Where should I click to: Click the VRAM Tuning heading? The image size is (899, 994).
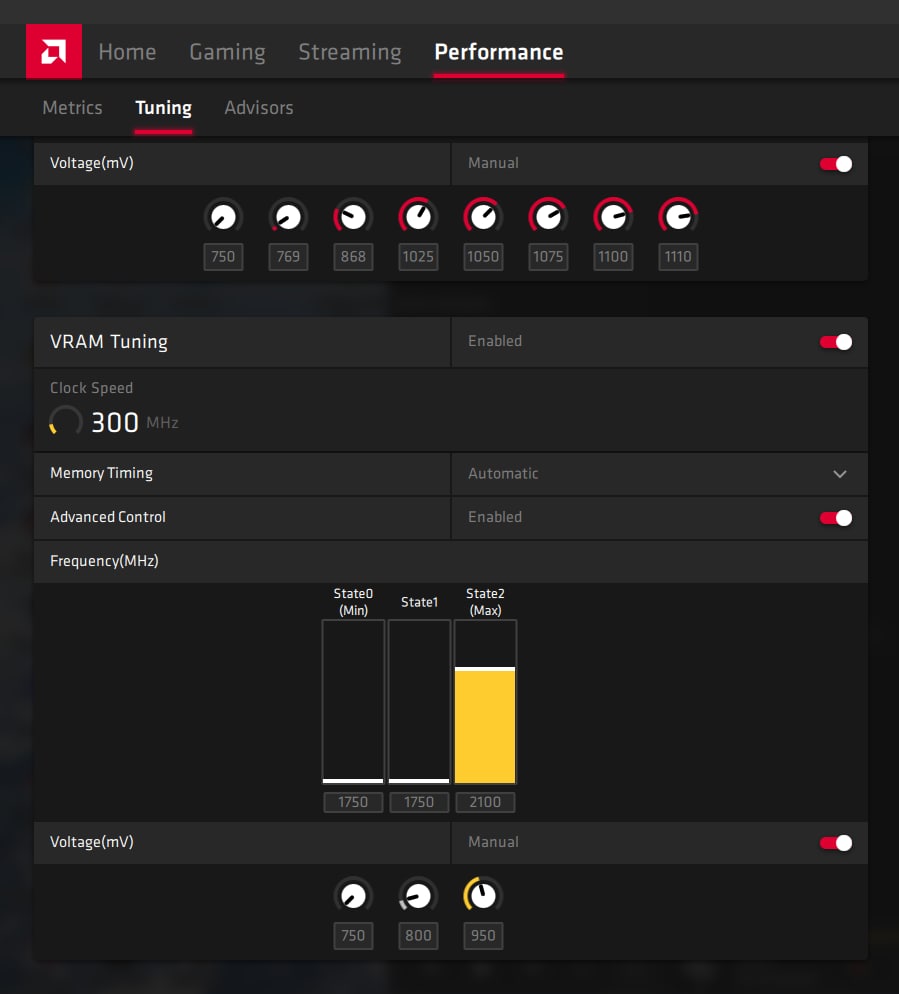[109, 342]
